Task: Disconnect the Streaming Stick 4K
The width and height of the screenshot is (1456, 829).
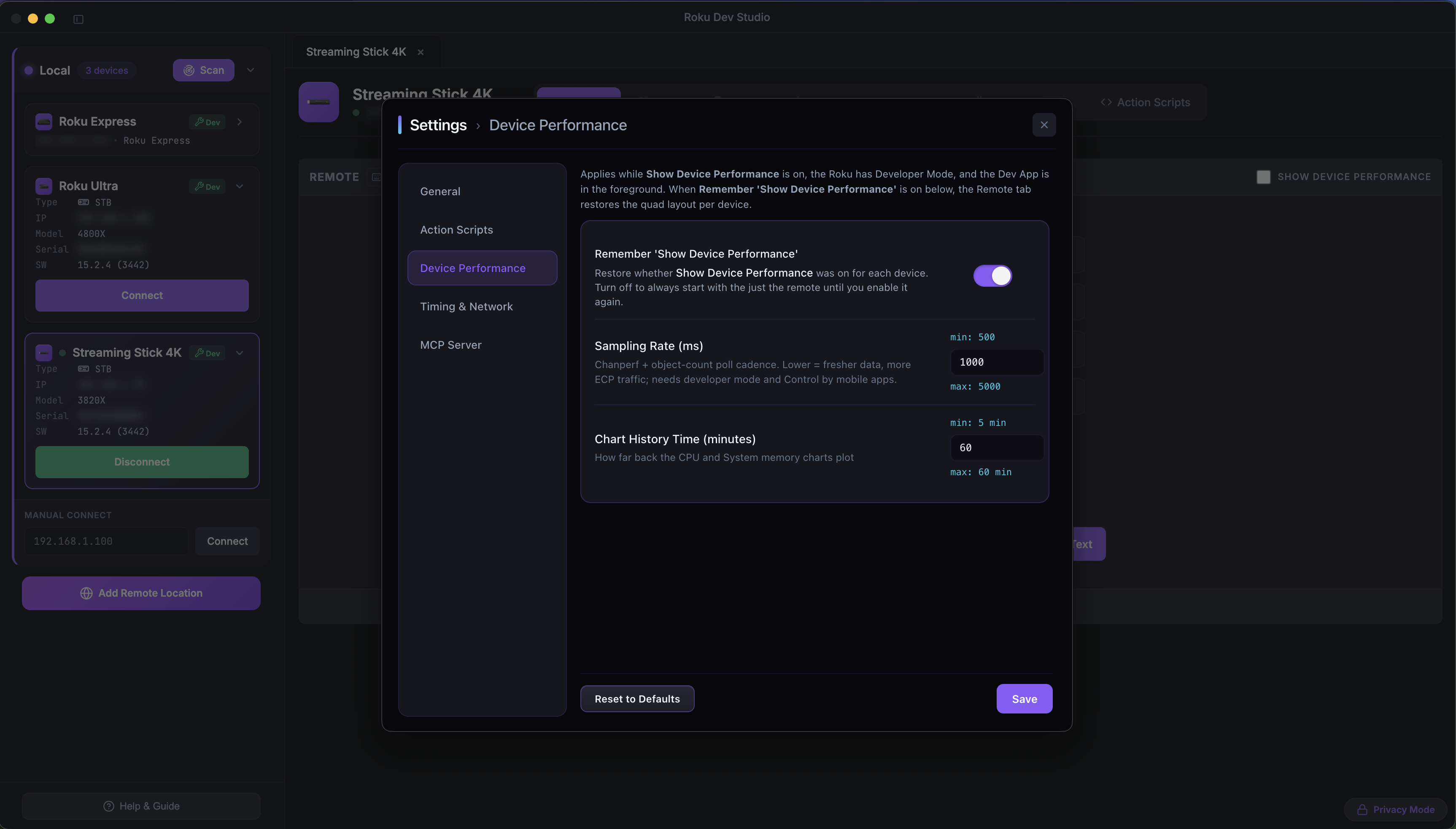Action: coord(142,462)
